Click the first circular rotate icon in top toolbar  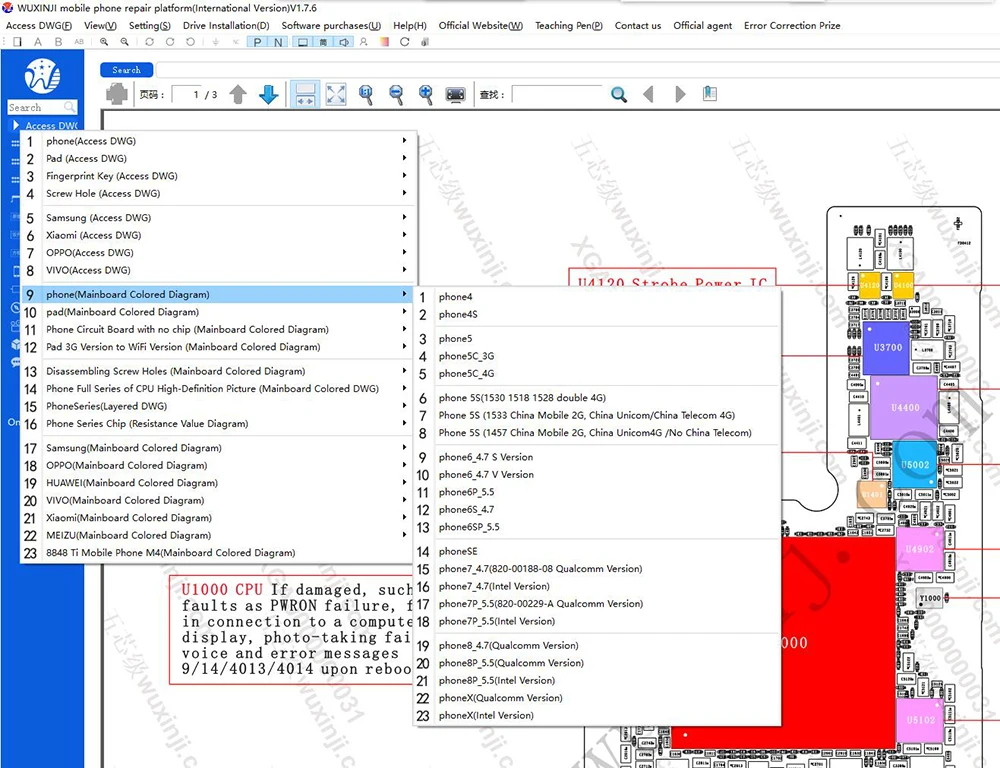click(149, 42)
